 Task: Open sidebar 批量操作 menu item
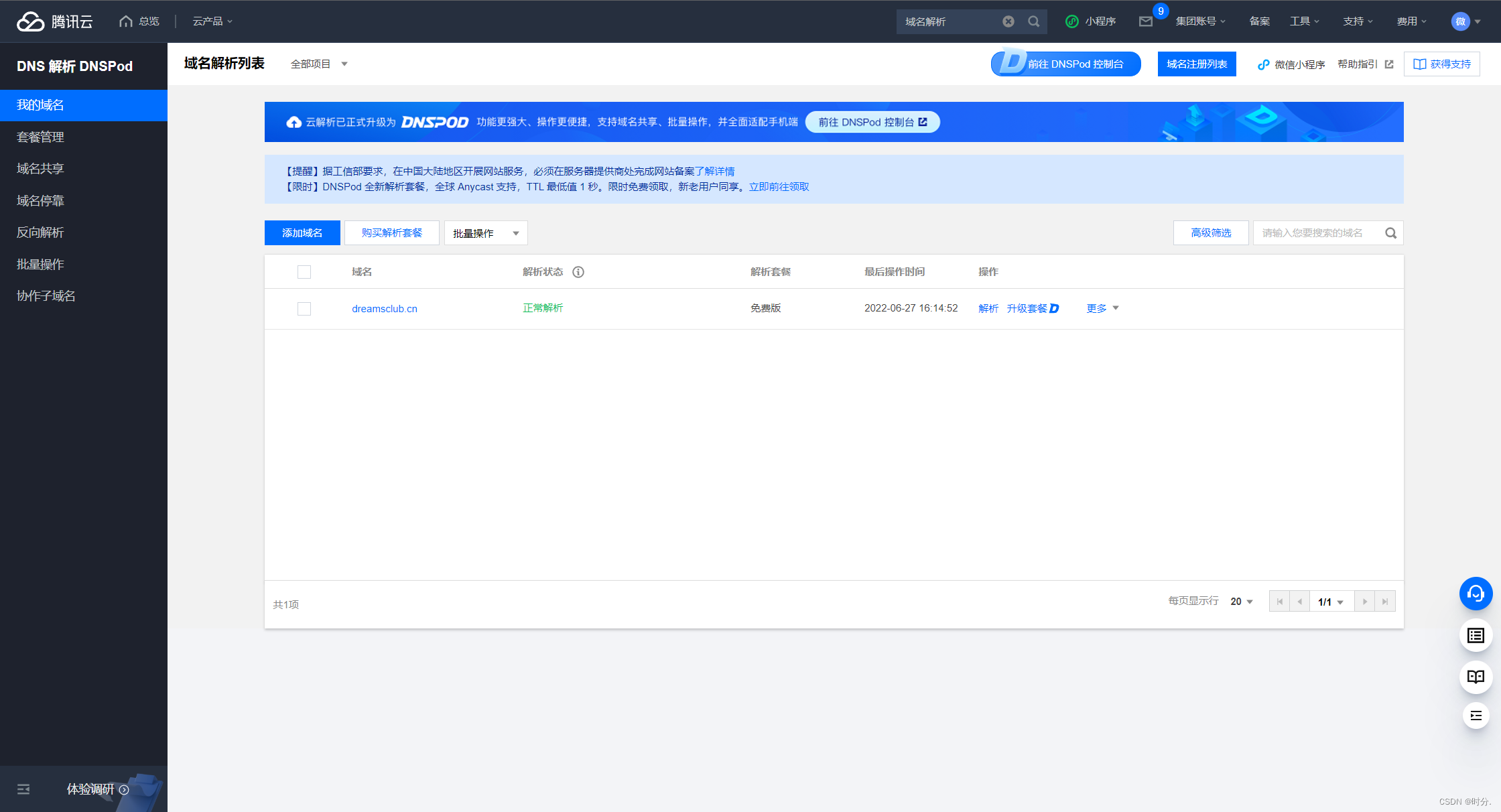point(84,265)
